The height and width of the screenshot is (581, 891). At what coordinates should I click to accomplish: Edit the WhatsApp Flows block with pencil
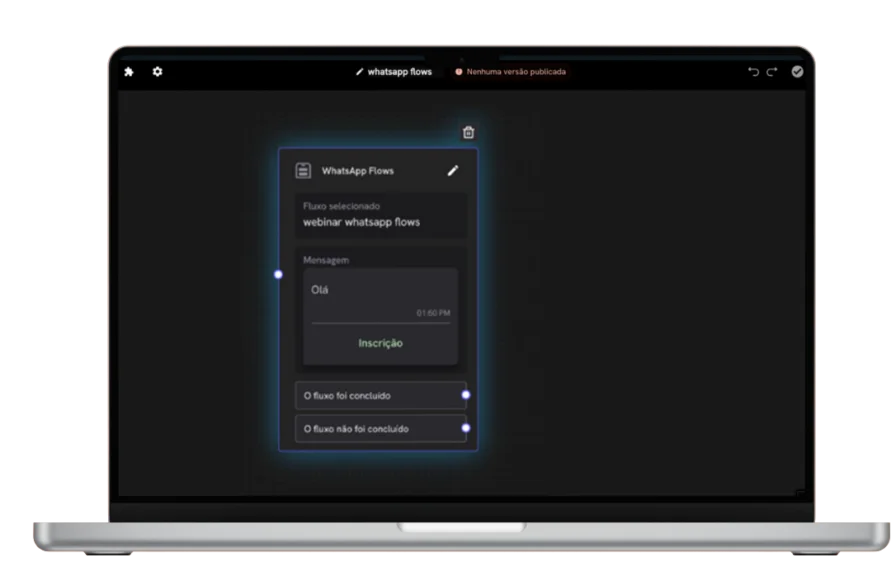coord(453,171)
